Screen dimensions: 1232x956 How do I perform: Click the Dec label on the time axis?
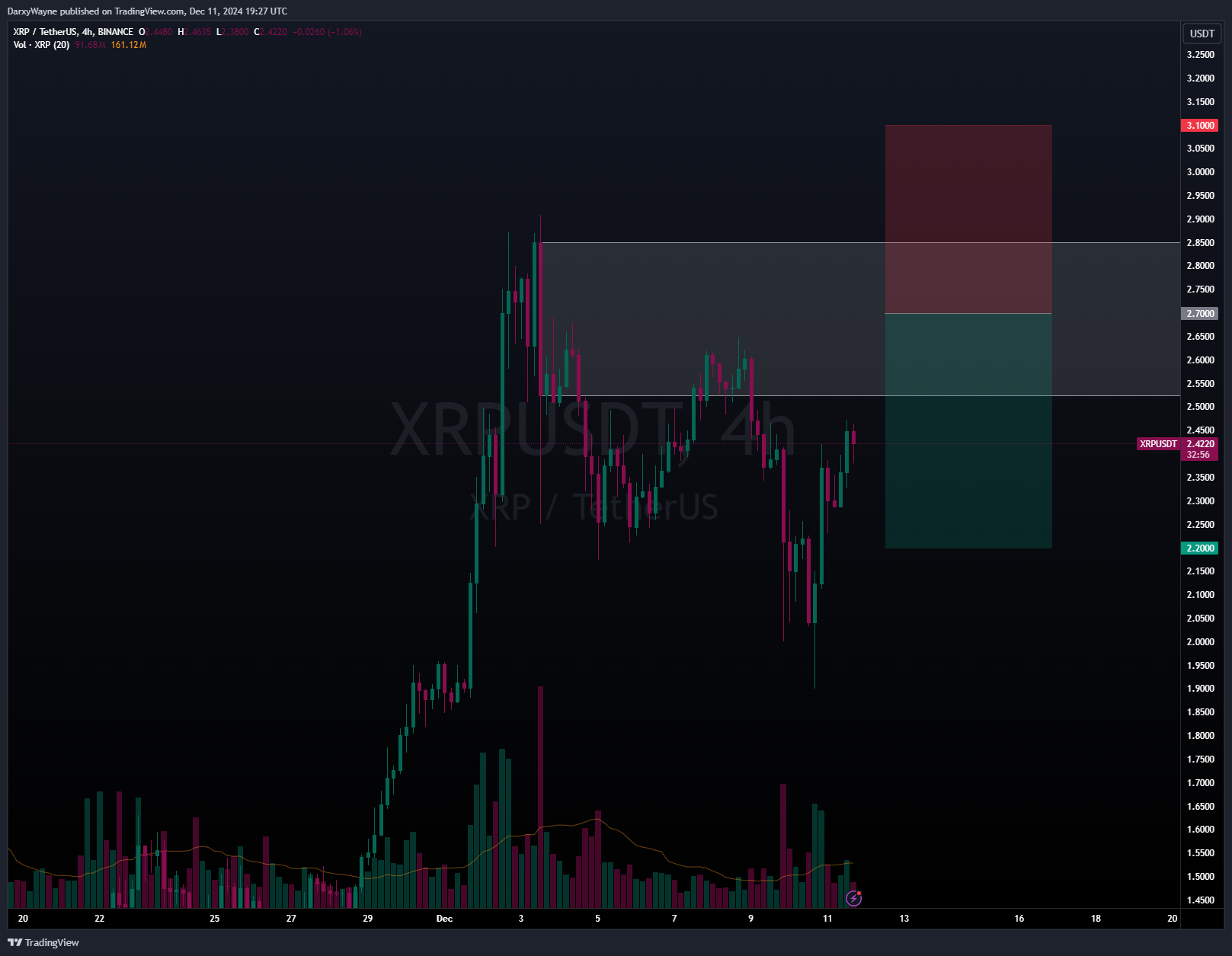(x=444, y=919)
